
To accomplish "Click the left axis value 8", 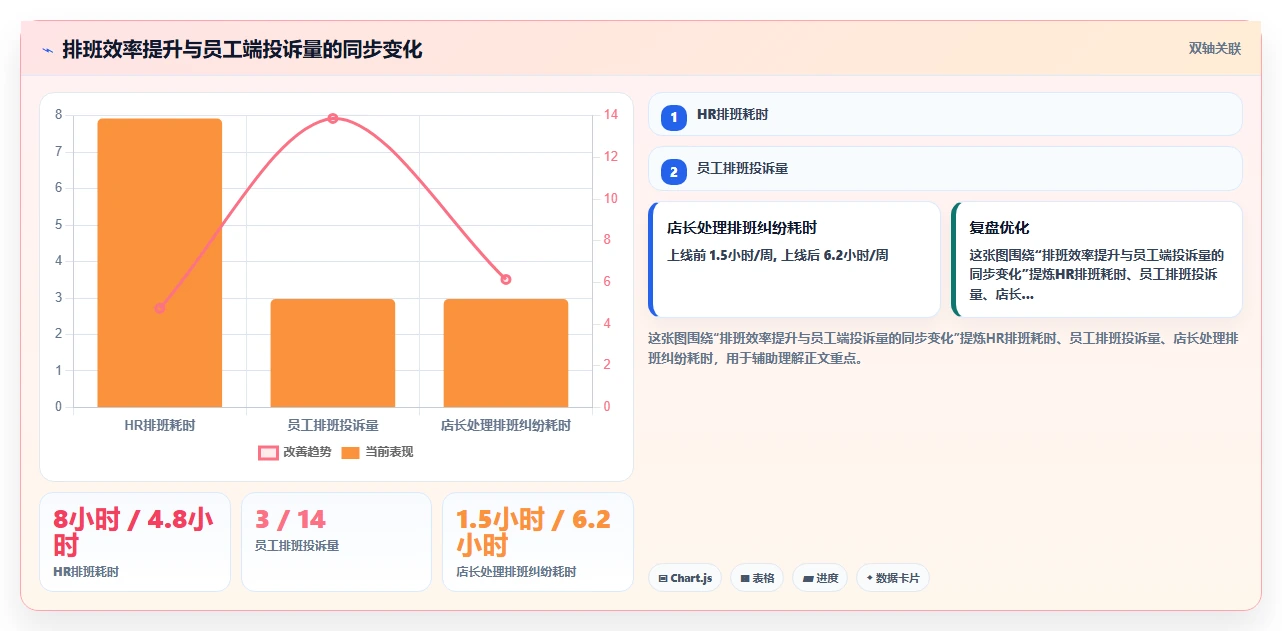I will [x=58, y=115].
